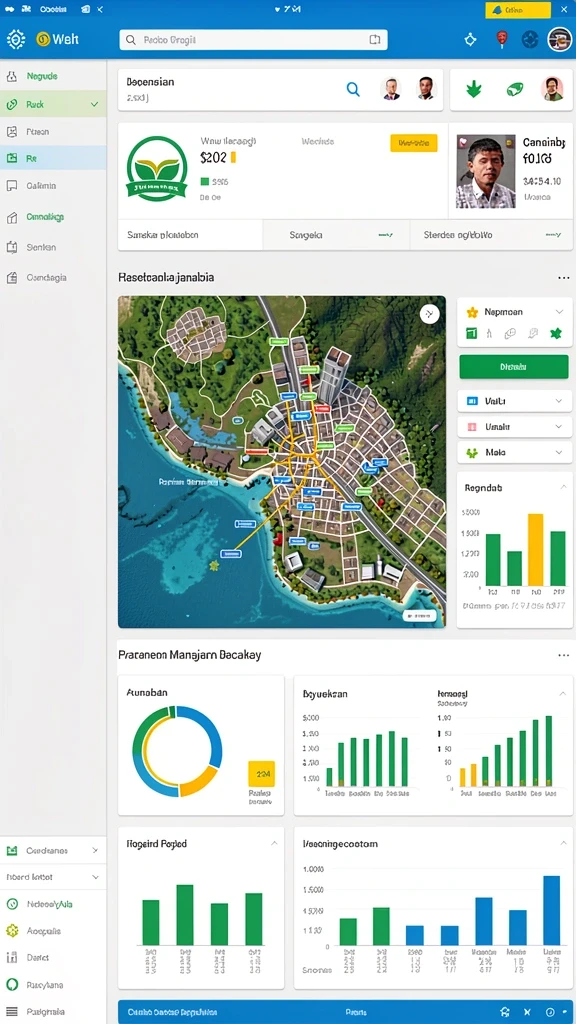Click the yellow star icon beside Nepmoan
This screenshot has width=576, height=1024.
(472, 312)
